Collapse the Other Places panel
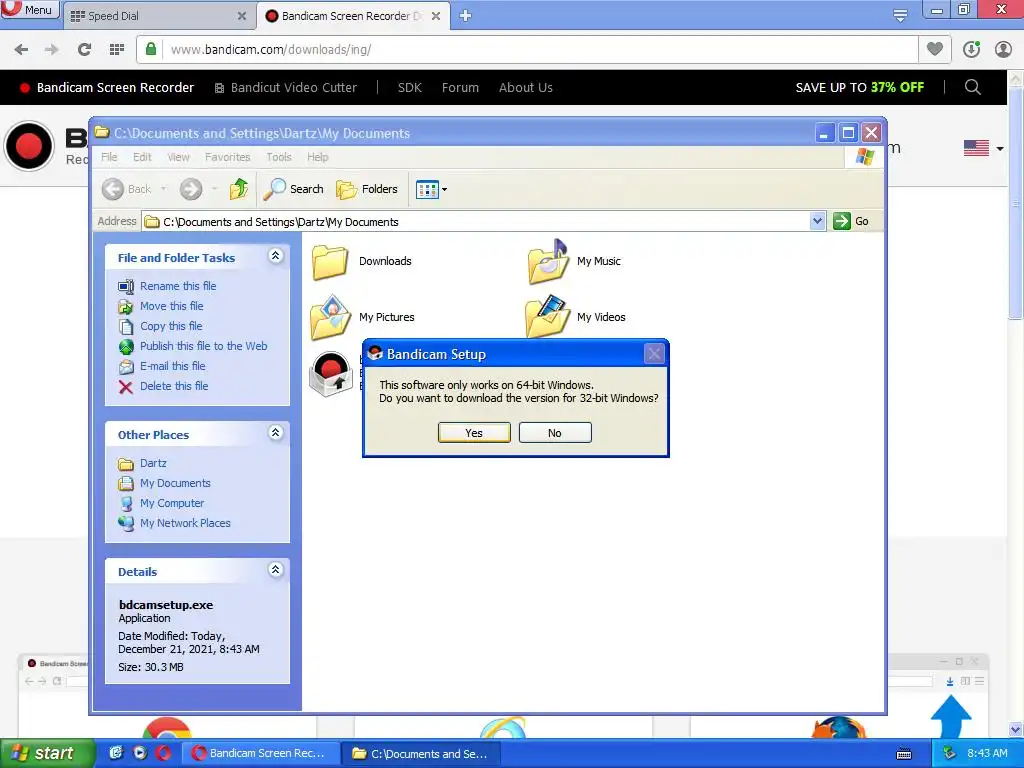The image size is (1024, 768). (x=276, y=432)
